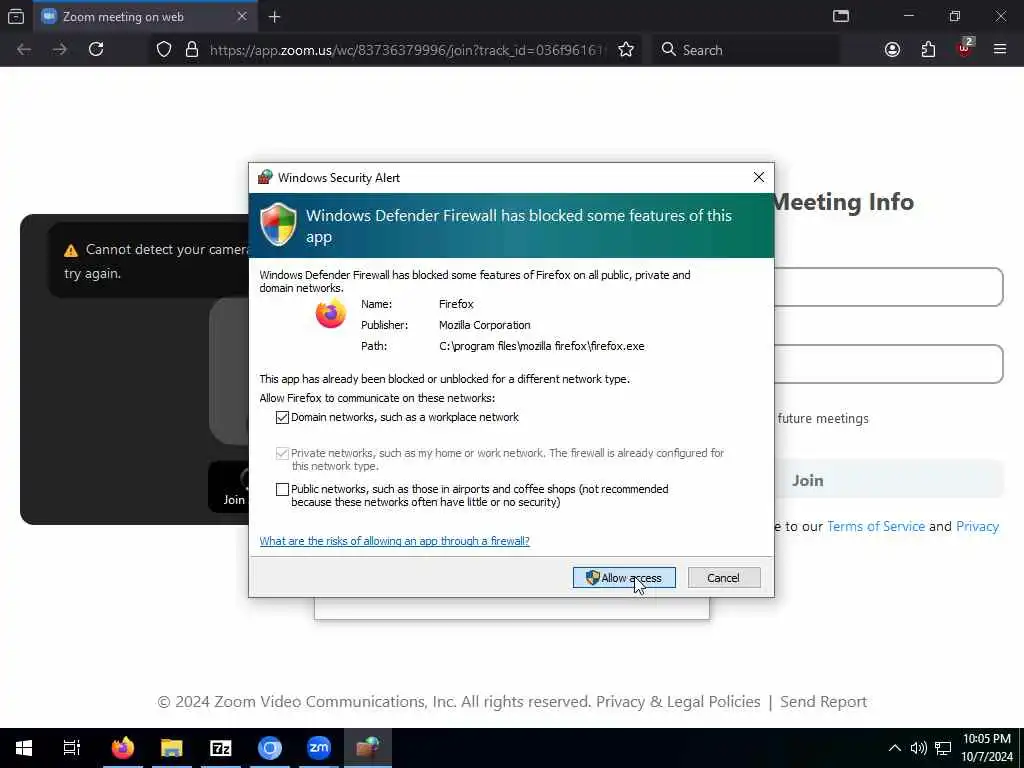
Task: Click the Search box in toolbar
Action: point(746,50)
